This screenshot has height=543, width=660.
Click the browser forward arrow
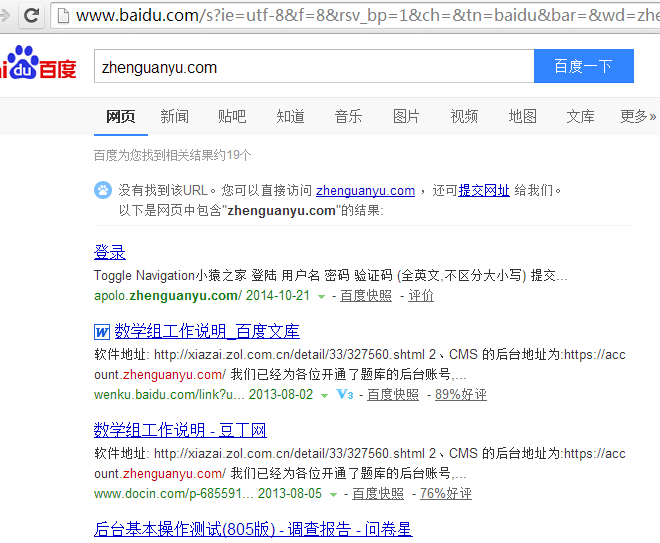5,16
